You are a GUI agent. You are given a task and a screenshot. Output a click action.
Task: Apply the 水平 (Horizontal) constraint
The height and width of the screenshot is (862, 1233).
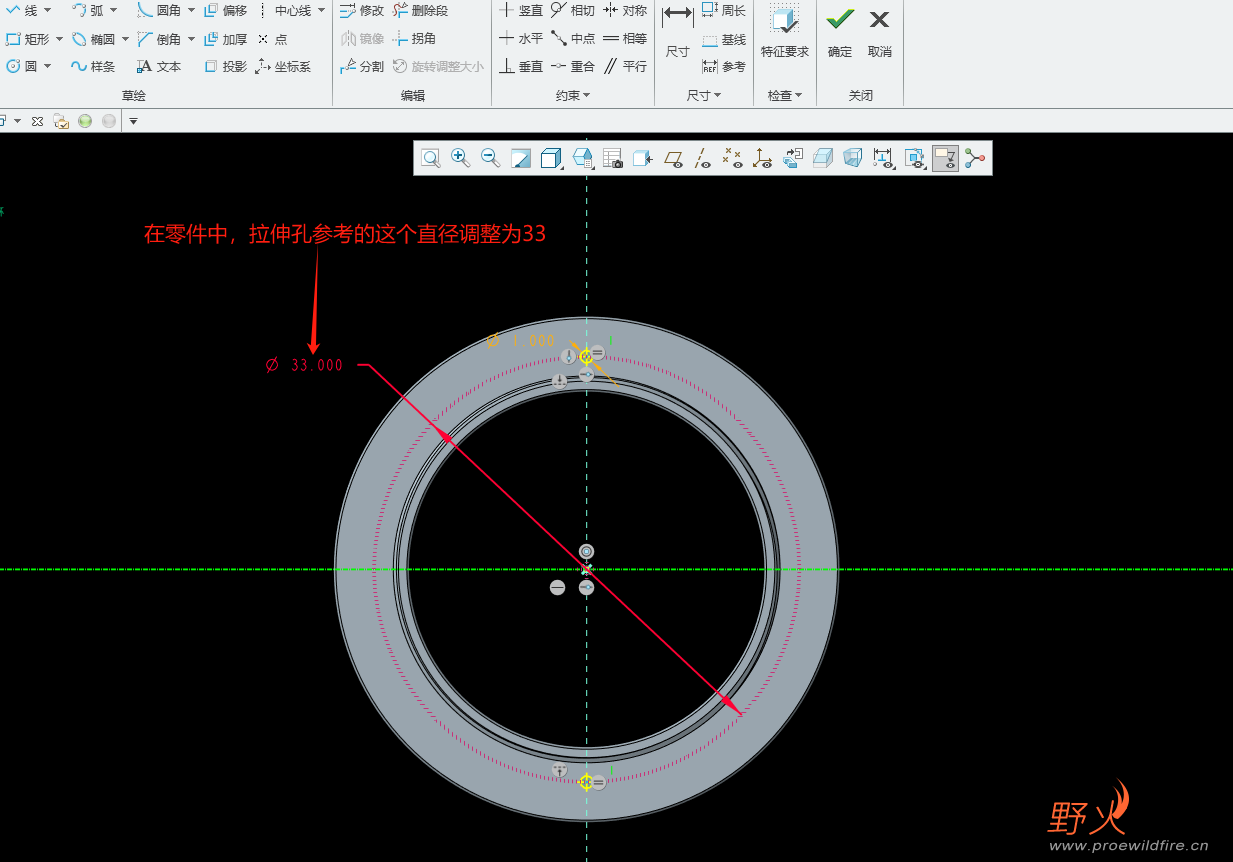(x=521, y=38)
